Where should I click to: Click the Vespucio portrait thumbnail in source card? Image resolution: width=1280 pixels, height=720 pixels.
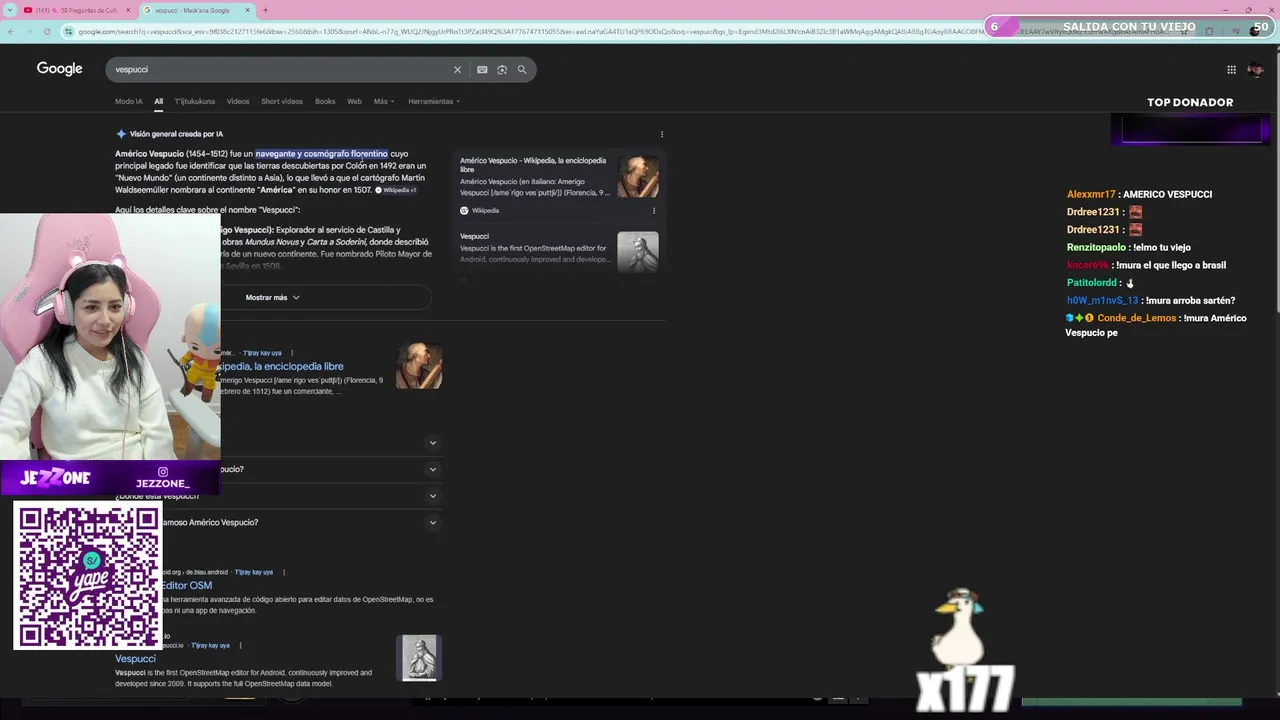click(638, 177)
